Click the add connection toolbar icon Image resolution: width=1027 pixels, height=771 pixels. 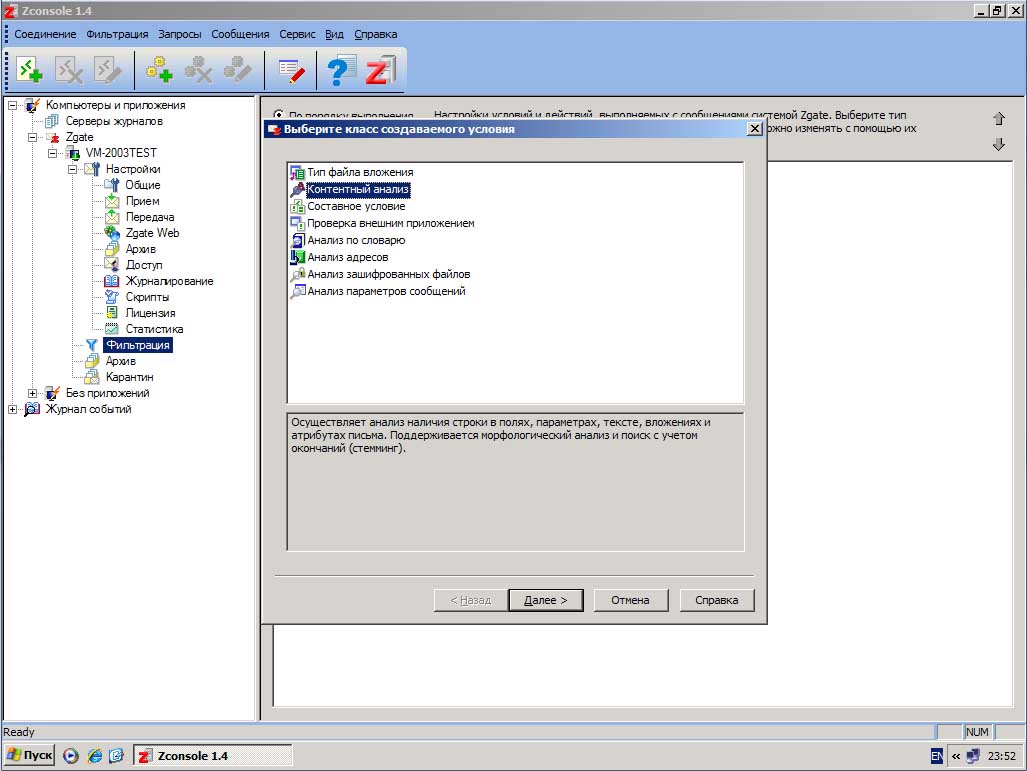pyautogui.click(x=29, y=70)
